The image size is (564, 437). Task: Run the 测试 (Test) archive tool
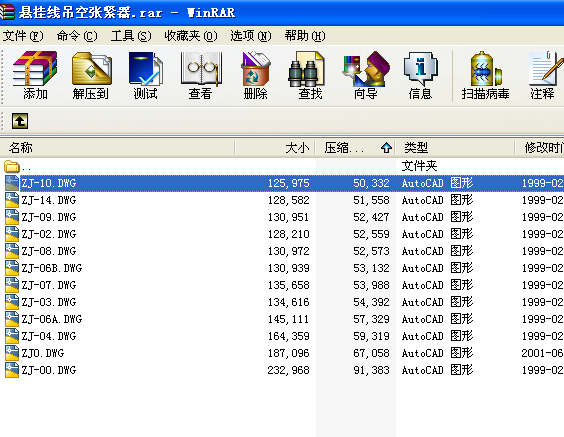[146, 76]
